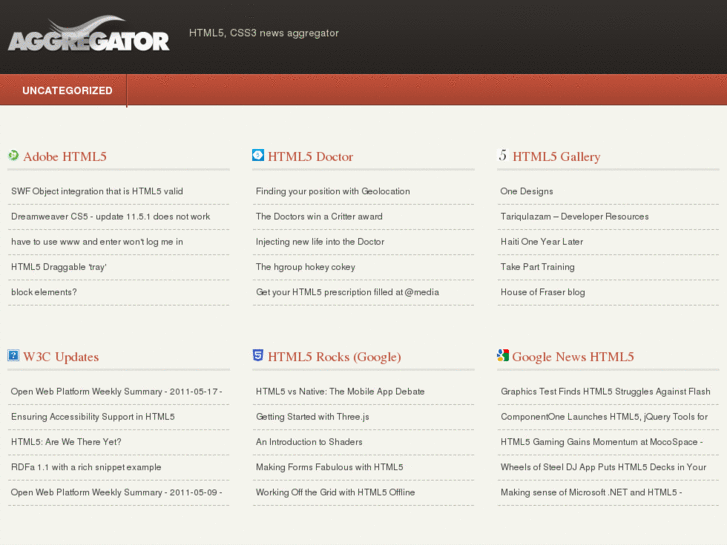The width and height of the screenshot is (727, 545).
Task: Open 'Injecting new life into the Doctor'
Action: tap(320, 242)
